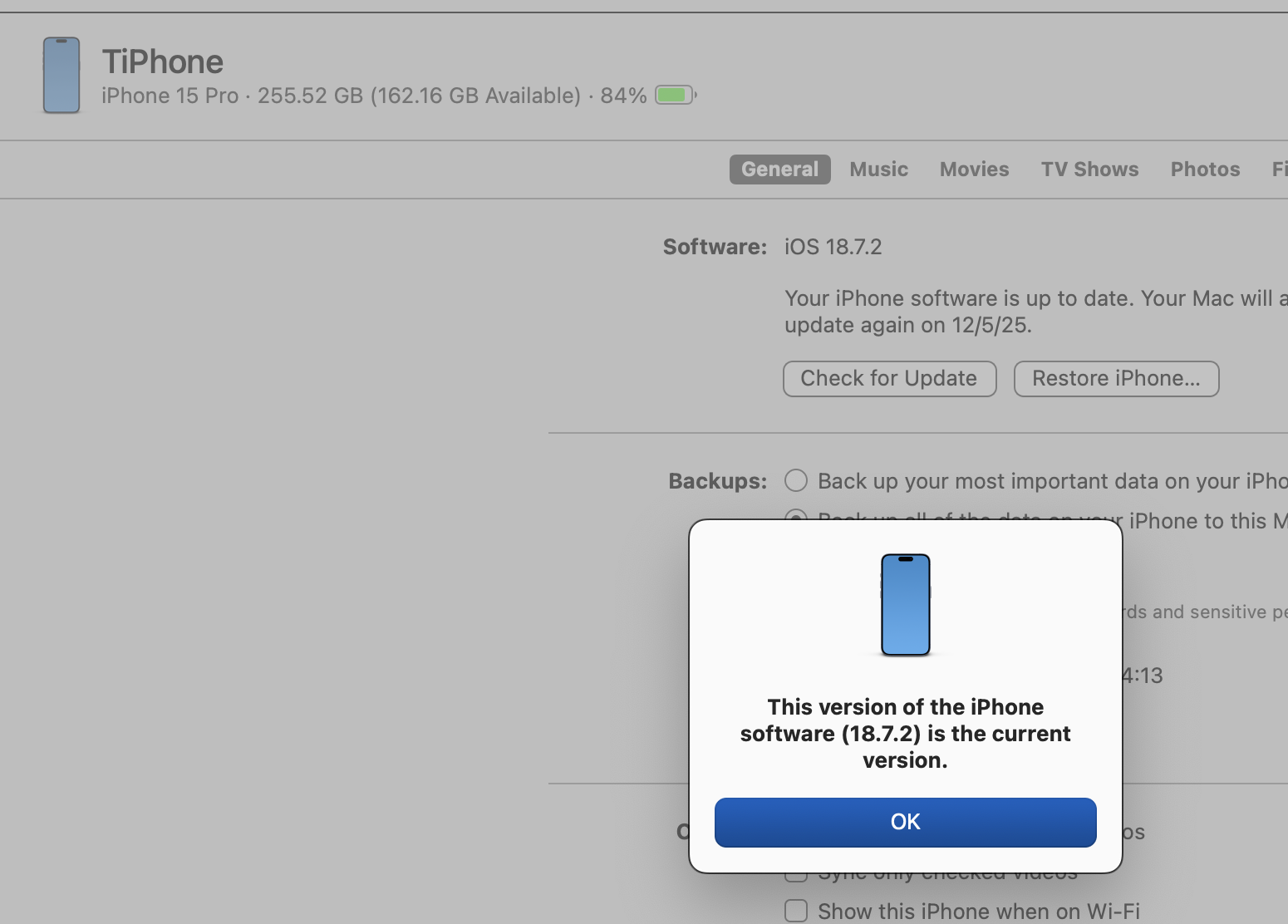Click the Check for Update button
Viewport: 1288px width, 924px height.
click(889, 379)
